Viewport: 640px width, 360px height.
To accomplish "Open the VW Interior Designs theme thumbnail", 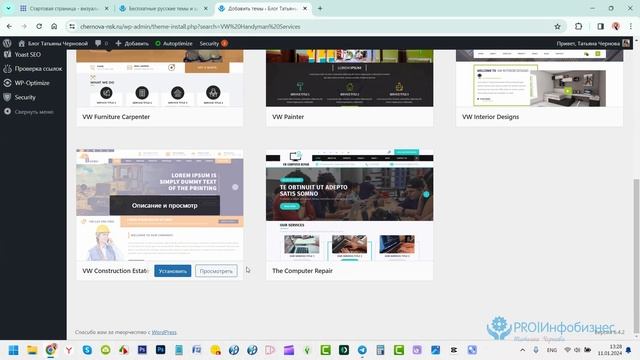I will click(x=539, y=78).
